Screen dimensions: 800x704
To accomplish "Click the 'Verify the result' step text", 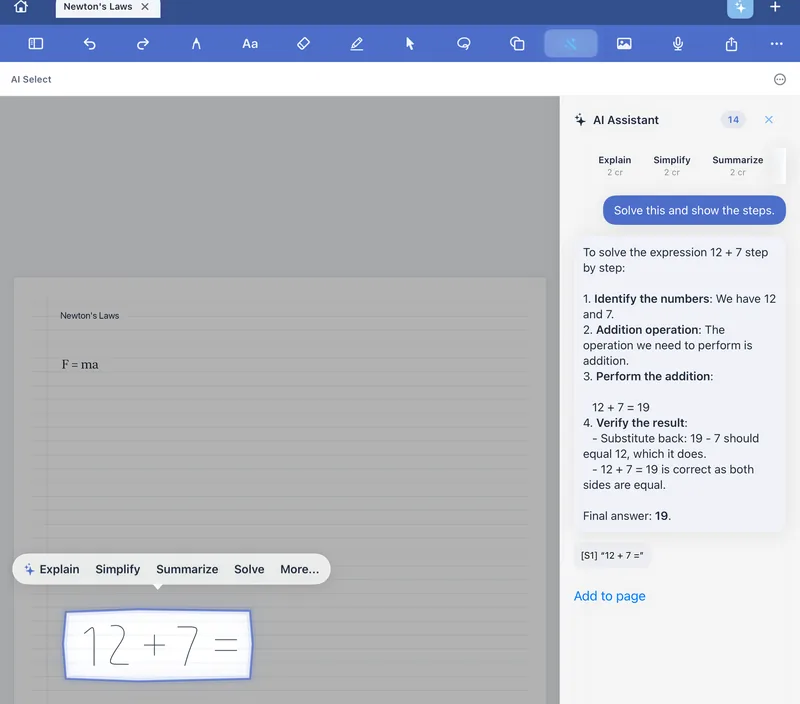I will point(641,422).
